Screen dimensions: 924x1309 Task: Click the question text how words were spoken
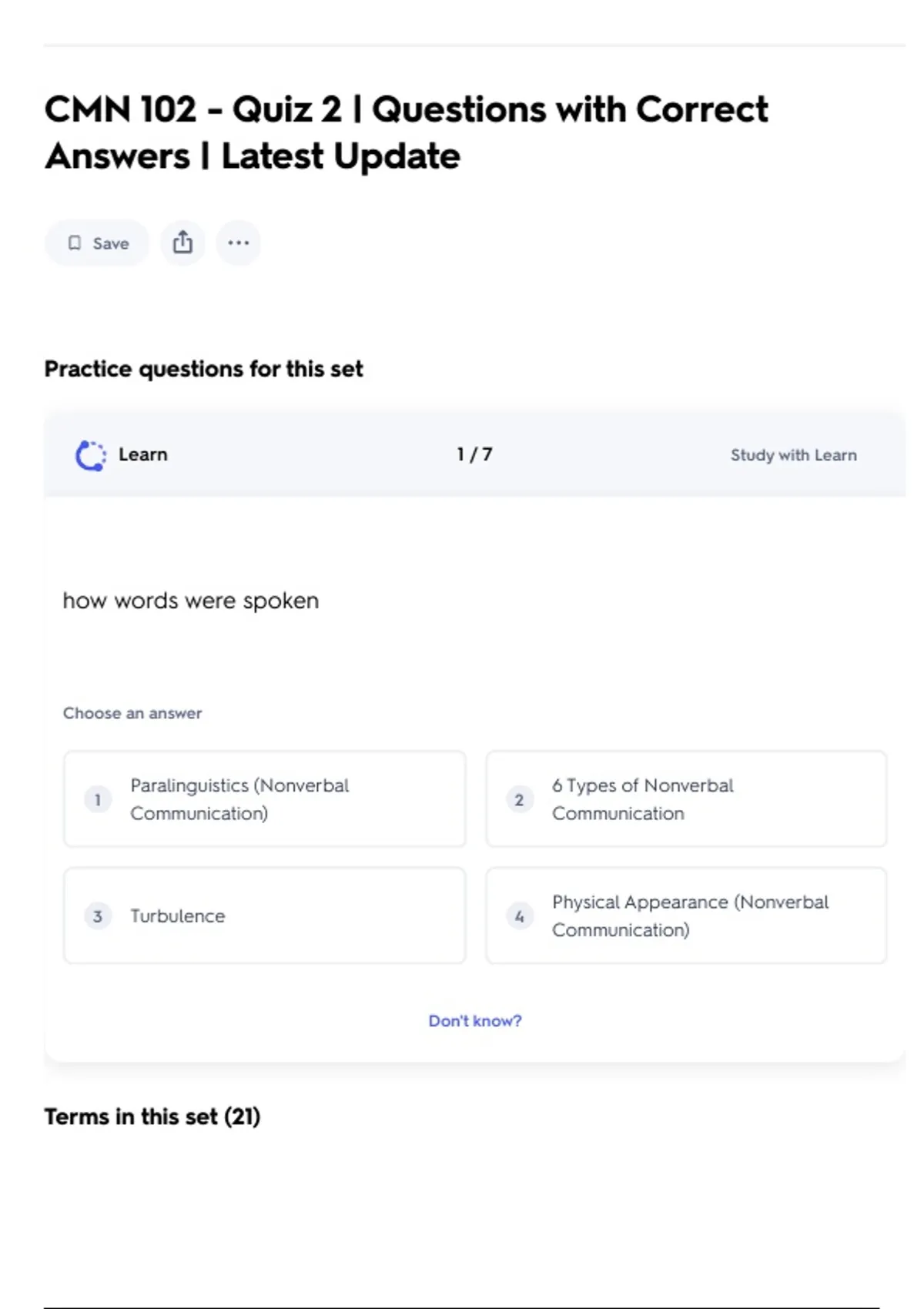point(190,601)
